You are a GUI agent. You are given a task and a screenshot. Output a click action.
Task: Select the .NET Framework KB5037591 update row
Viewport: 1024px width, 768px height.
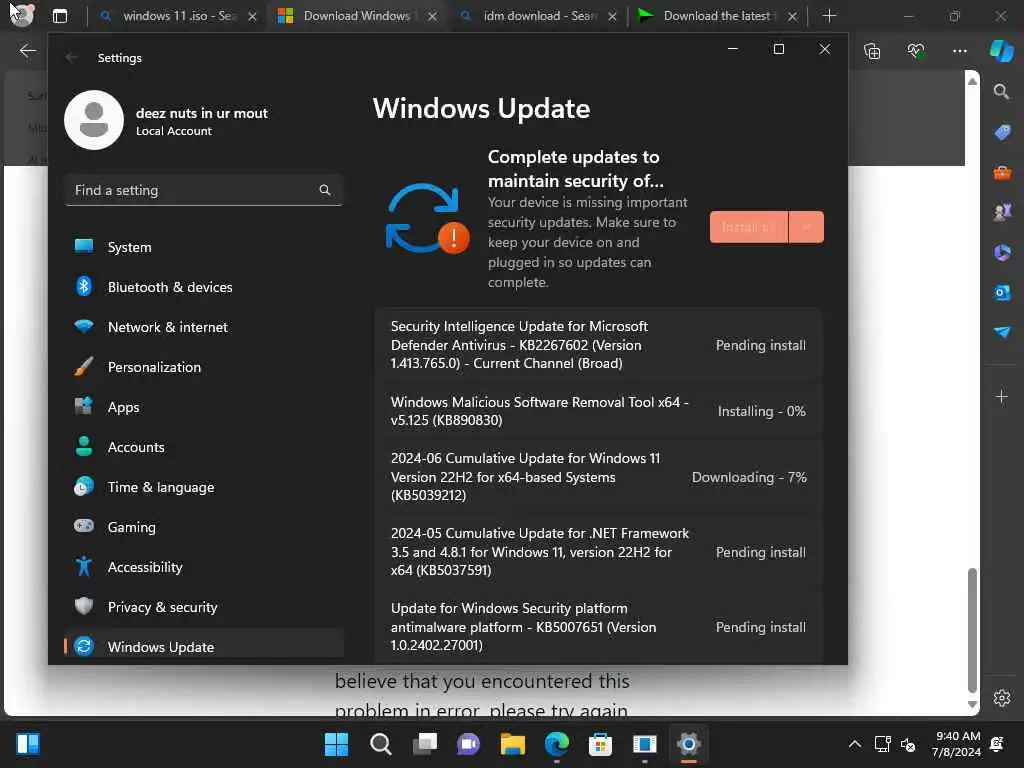tap(598, 552)
